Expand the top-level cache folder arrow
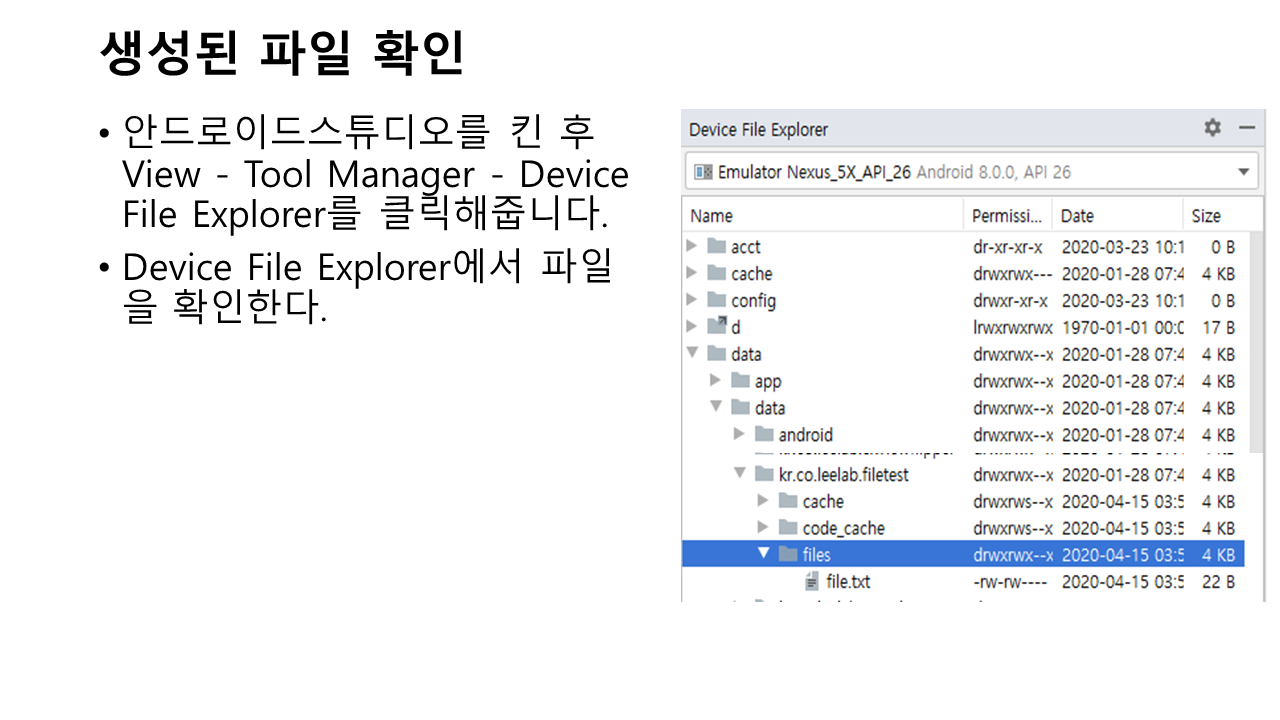The height and width of the screenshot is (720, 1280). pyautogui.click(x=692, y=273)
